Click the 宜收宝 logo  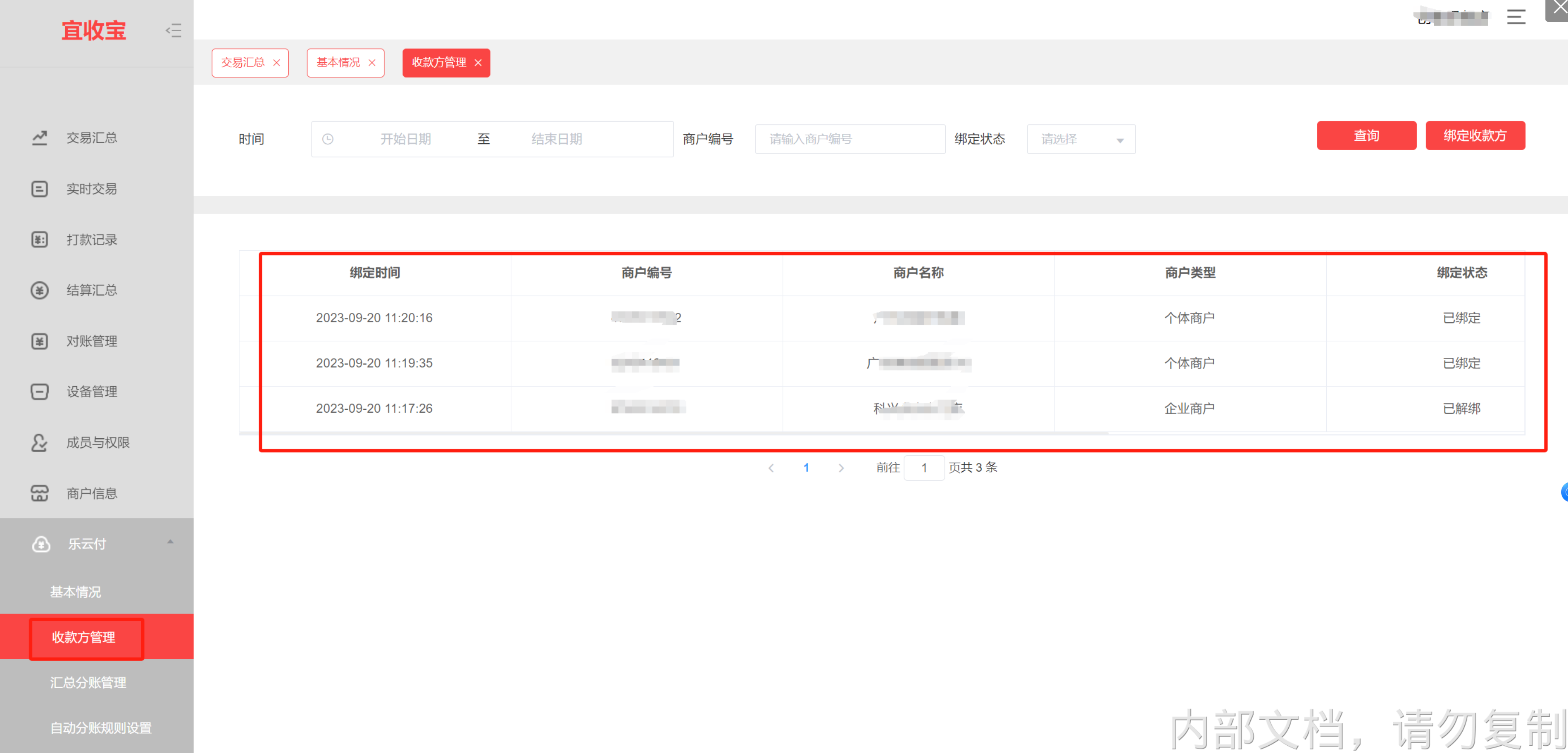click(x=94, y=30)
